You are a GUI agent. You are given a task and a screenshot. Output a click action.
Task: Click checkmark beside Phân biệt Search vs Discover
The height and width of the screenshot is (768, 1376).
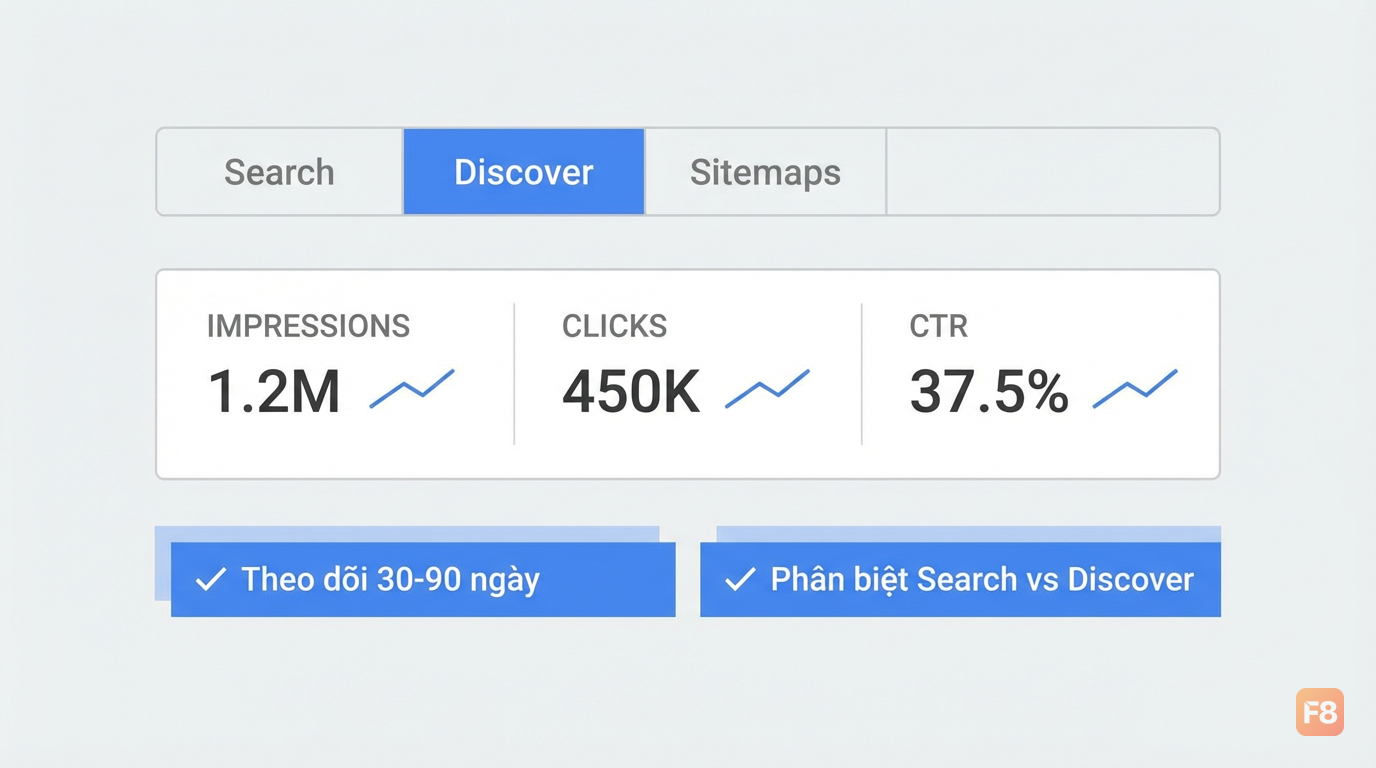tap(739, 580)
